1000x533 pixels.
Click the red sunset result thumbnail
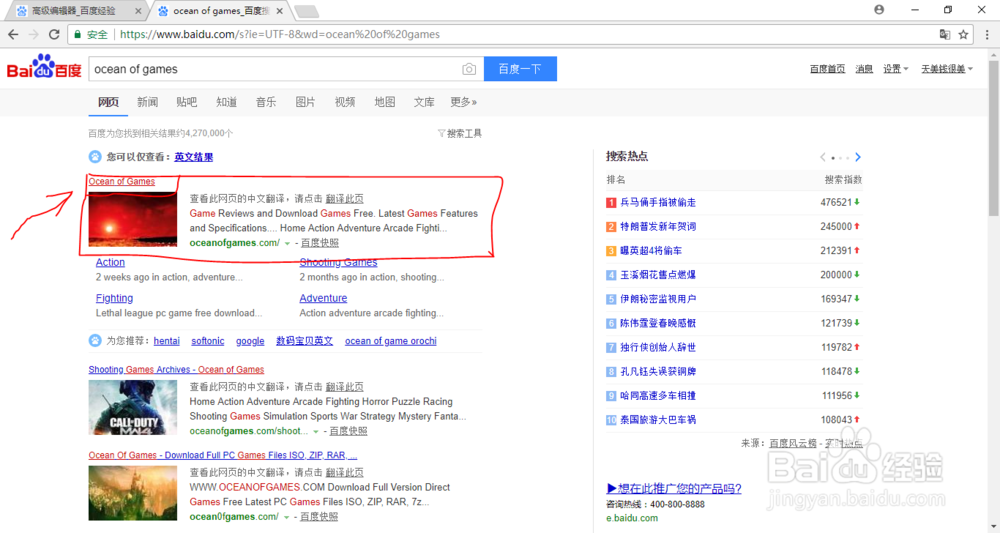tap(133, 220)
